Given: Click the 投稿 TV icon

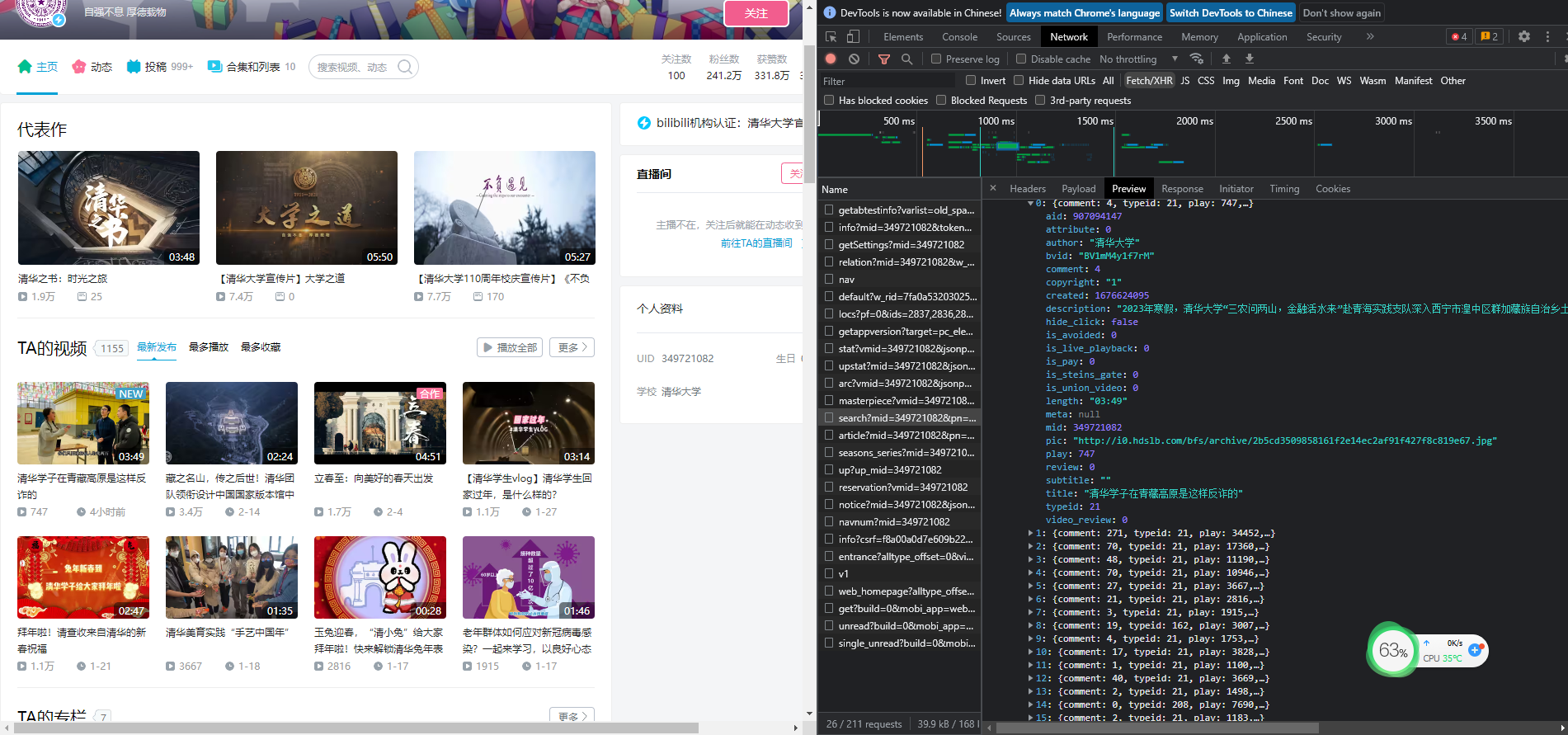Looking at the screenshot, I should 134,67.
